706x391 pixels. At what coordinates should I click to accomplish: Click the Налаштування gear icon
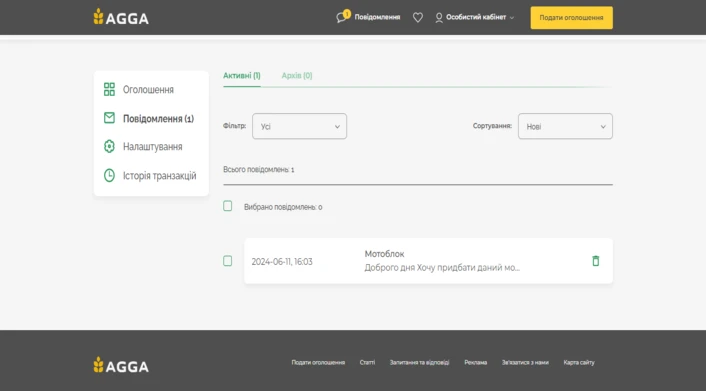tap(109, 146)
